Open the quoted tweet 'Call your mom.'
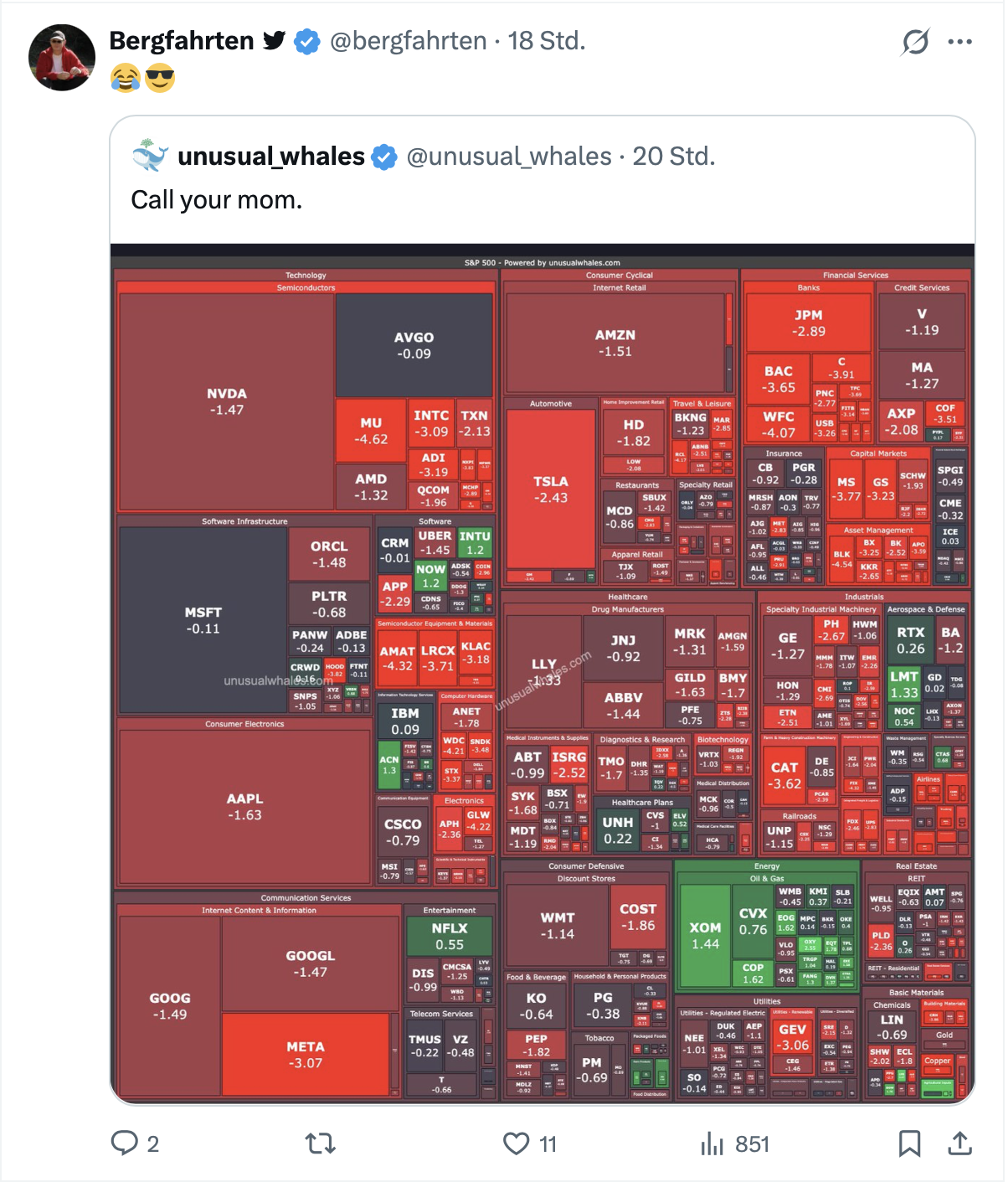 217,200
